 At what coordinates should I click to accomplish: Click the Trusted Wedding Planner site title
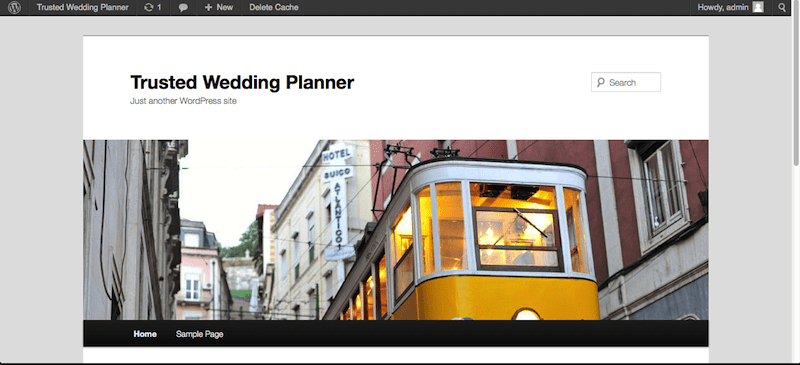242,82
